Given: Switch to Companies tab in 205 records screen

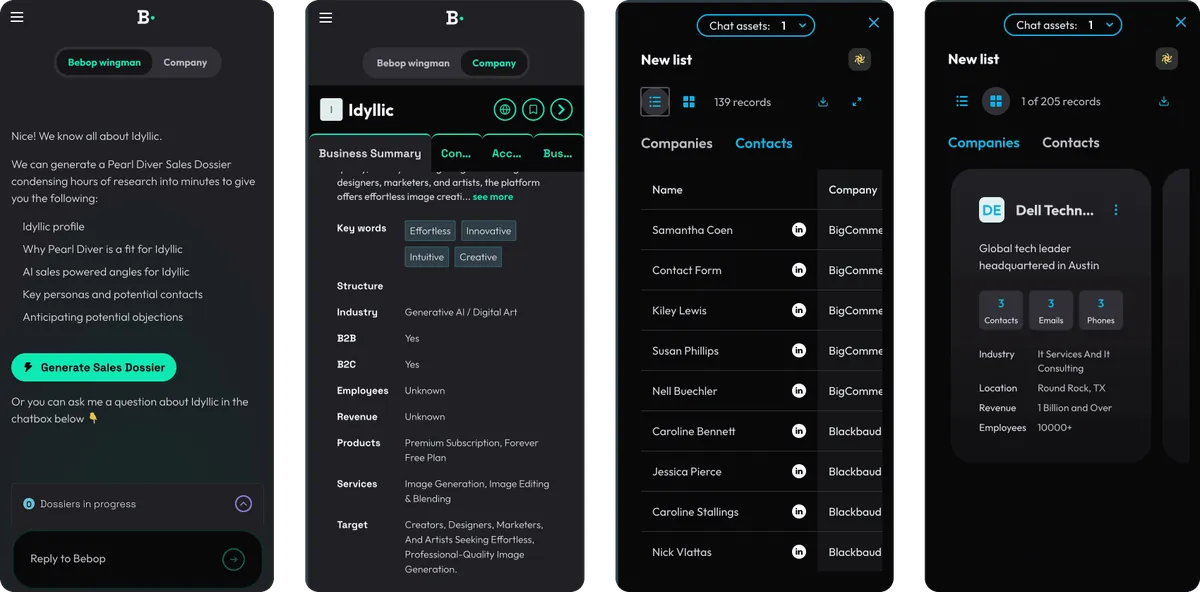Looking at the screenshot, I should point(984,142).
